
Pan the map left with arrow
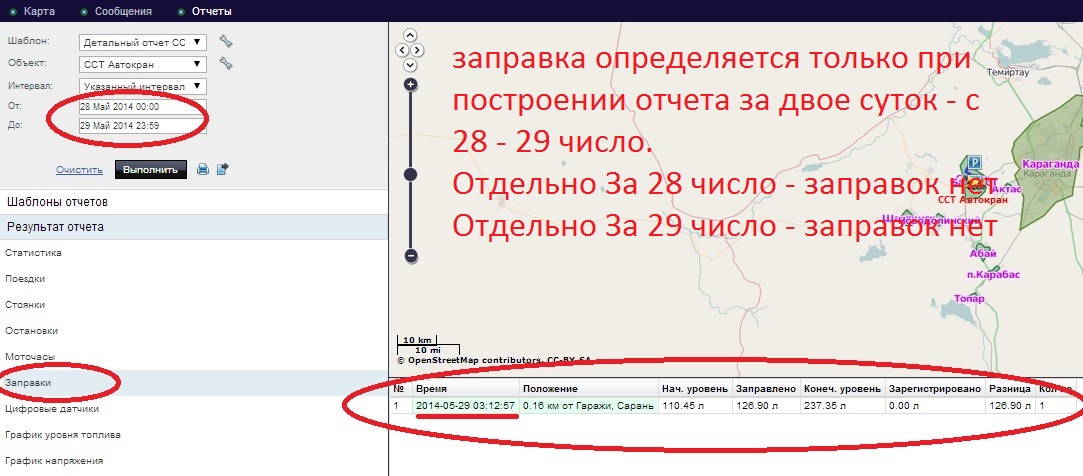[402, 49]
